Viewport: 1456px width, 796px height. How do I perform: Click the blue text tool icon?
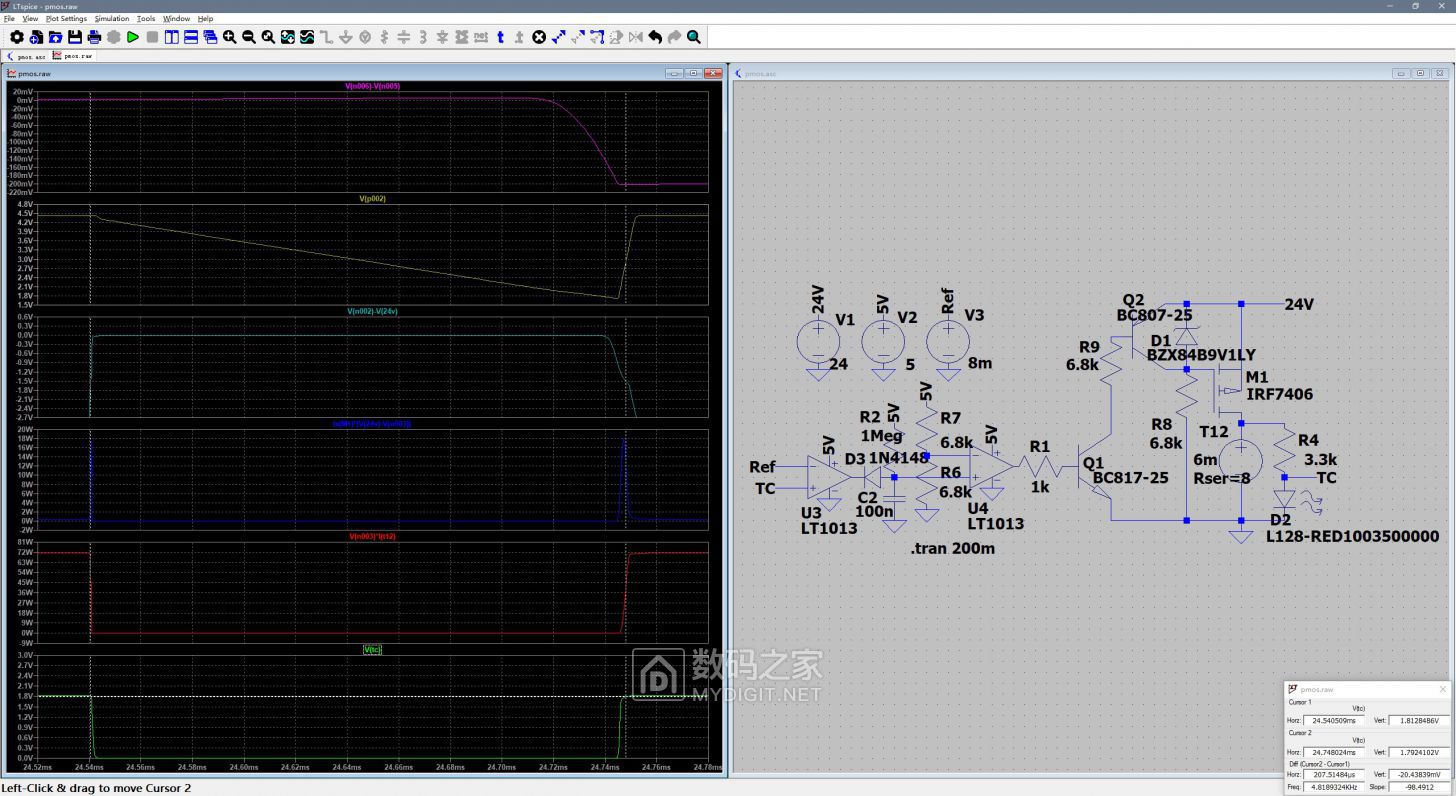500,37
